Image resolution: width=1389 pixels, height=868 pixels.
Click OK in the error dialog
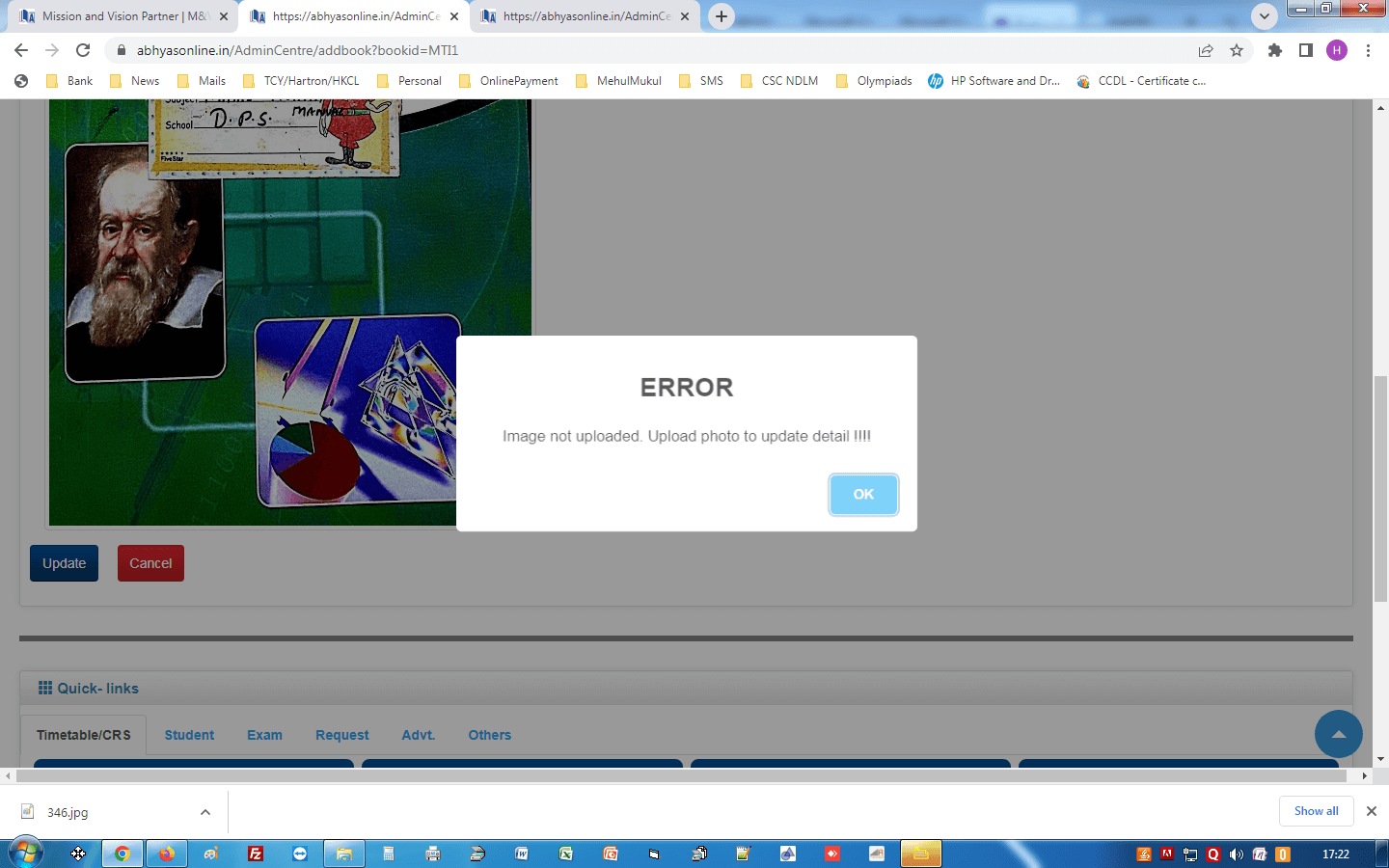tap(862, 494)
